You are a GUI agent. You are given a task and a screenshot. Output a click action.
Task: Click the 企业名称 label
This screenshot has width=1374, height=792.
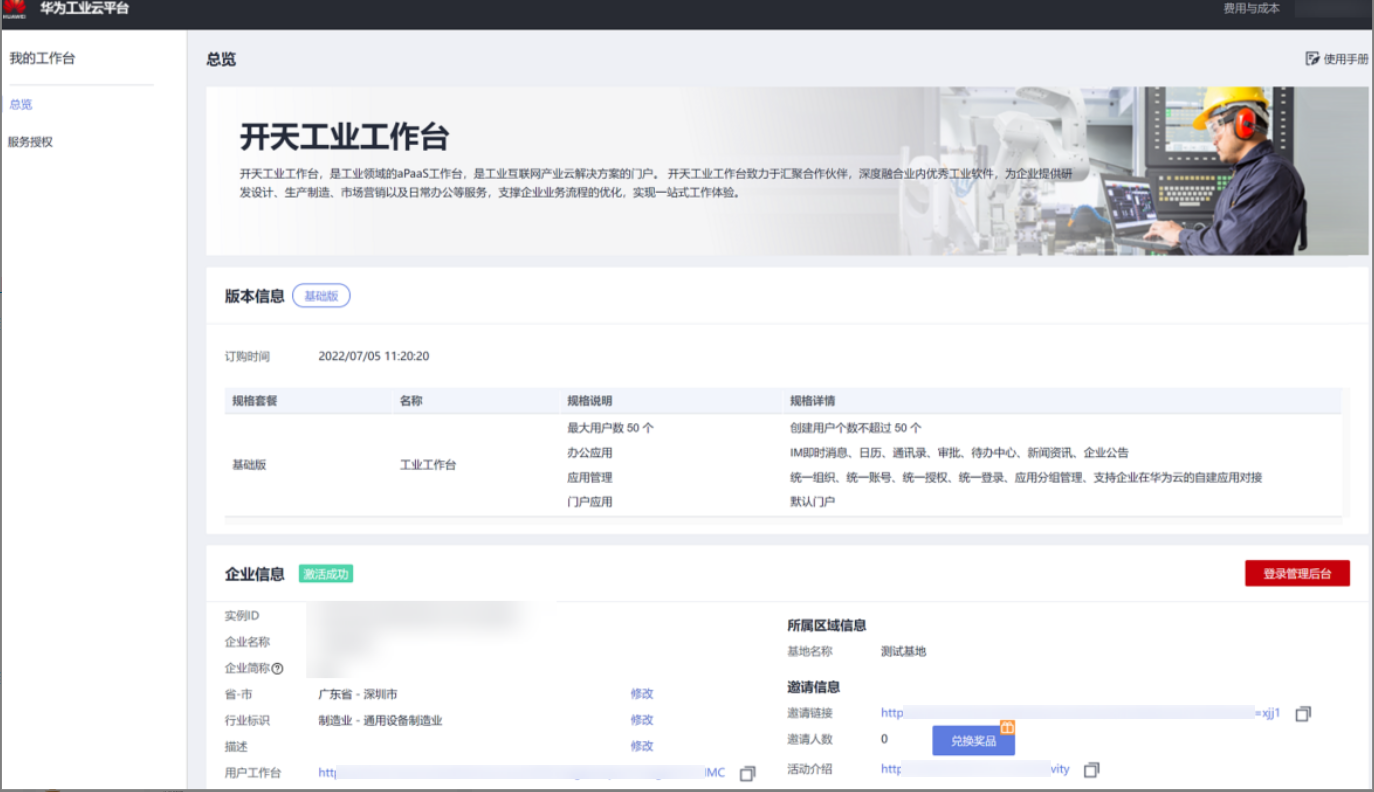(x=247, y=642)
